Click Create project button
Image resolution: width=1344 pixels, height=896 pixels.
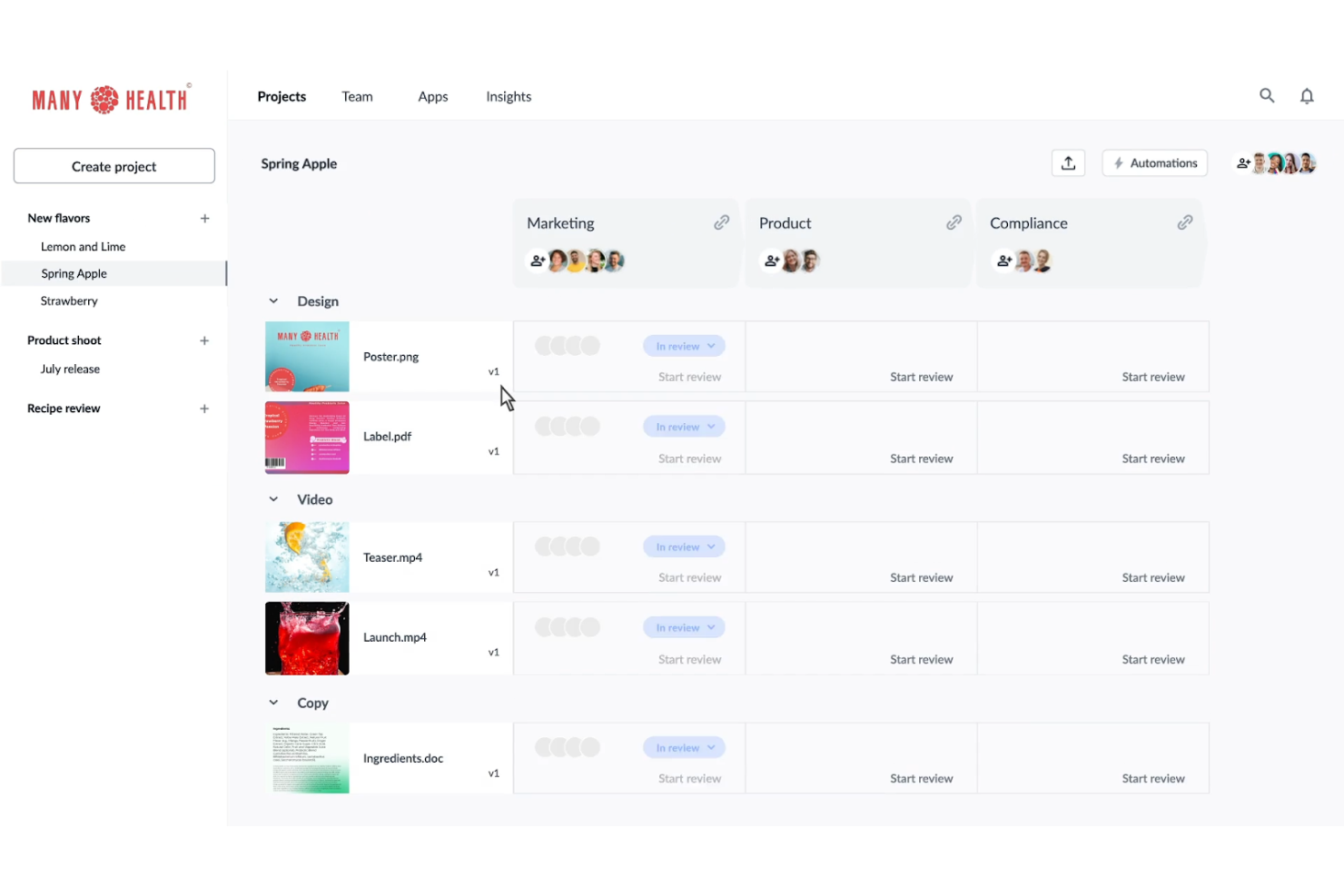tap(114, 166)
